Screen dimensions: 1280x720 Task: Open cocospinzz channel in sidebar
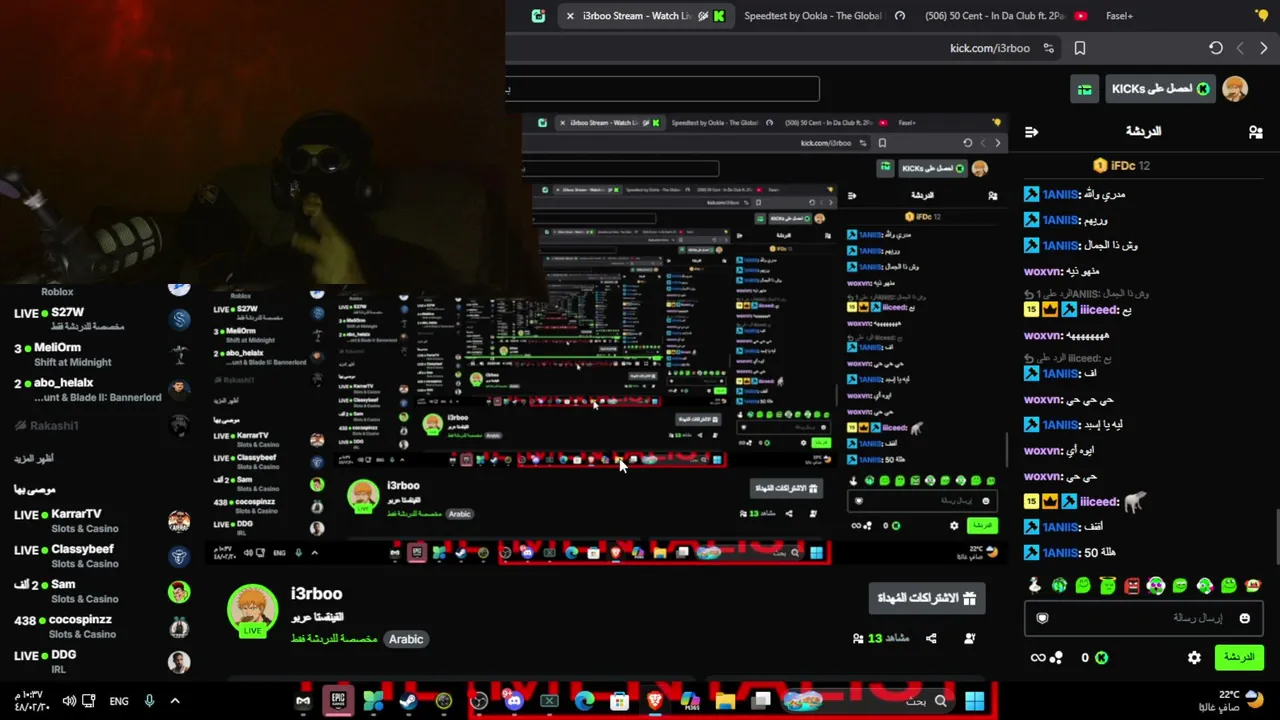pyautogui.click(x=102, y=626)
